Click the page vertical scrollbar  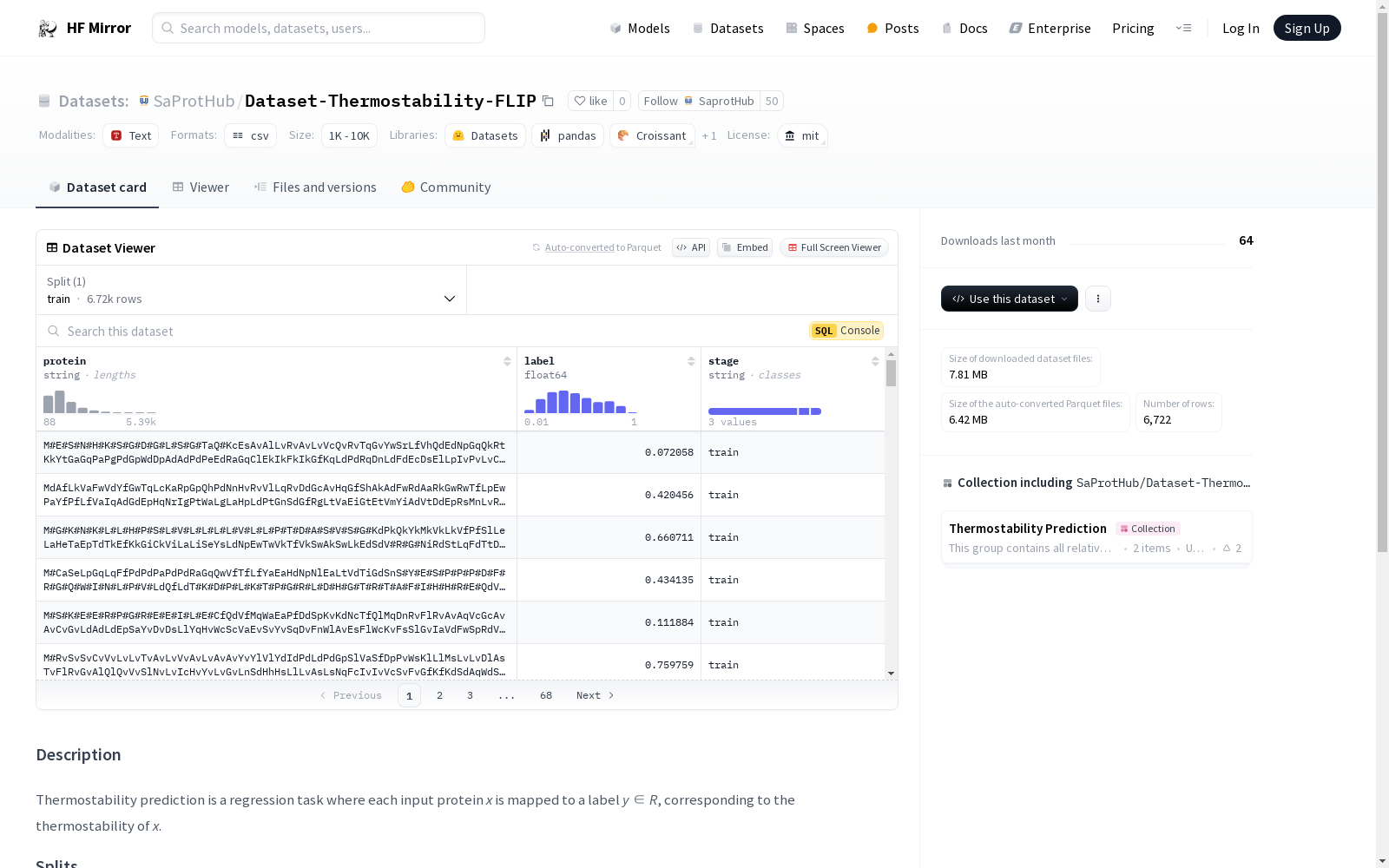pyautogui.click(x=1382, y=284)
